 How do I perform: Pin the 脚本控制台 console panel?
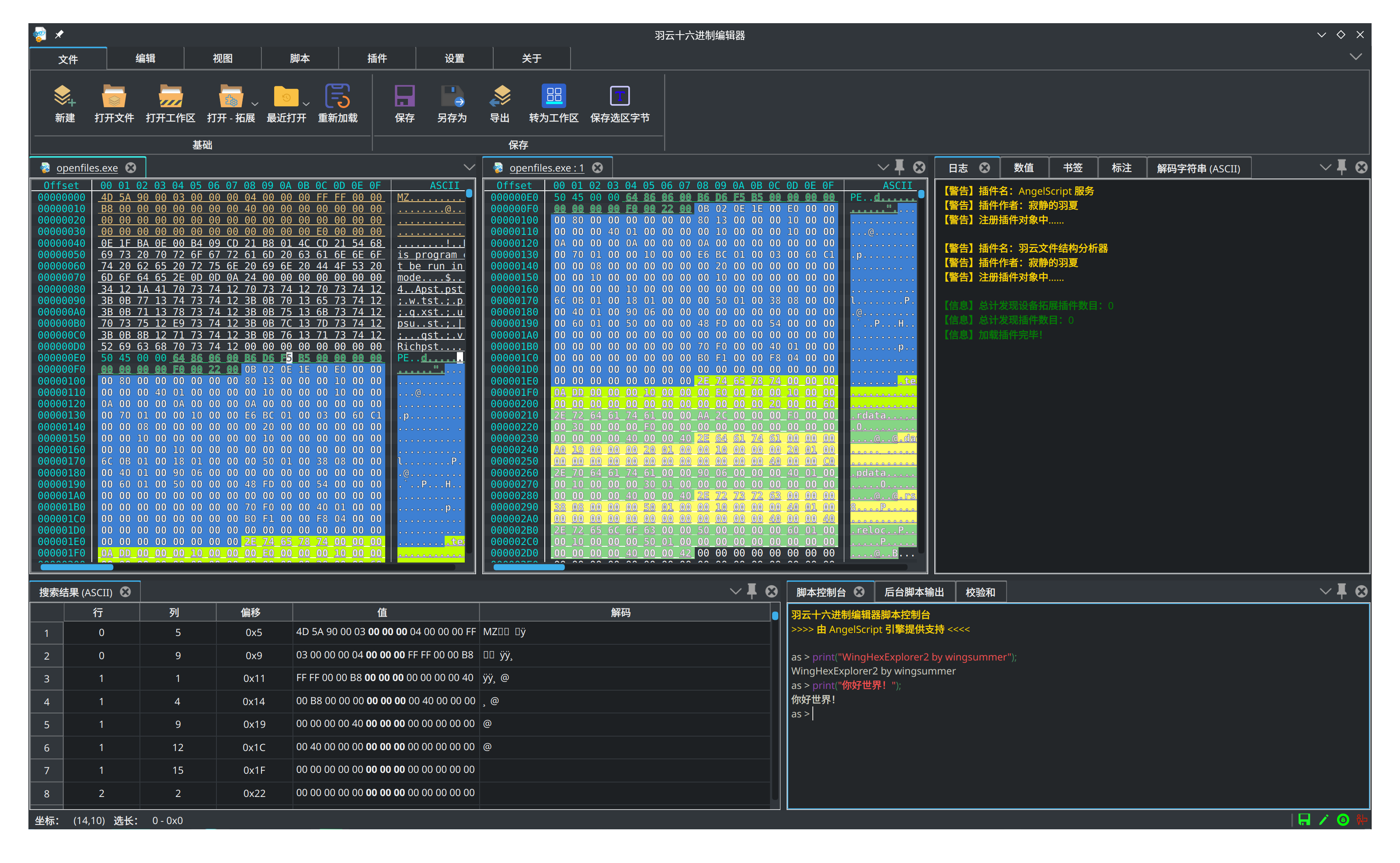[1341, 591]
